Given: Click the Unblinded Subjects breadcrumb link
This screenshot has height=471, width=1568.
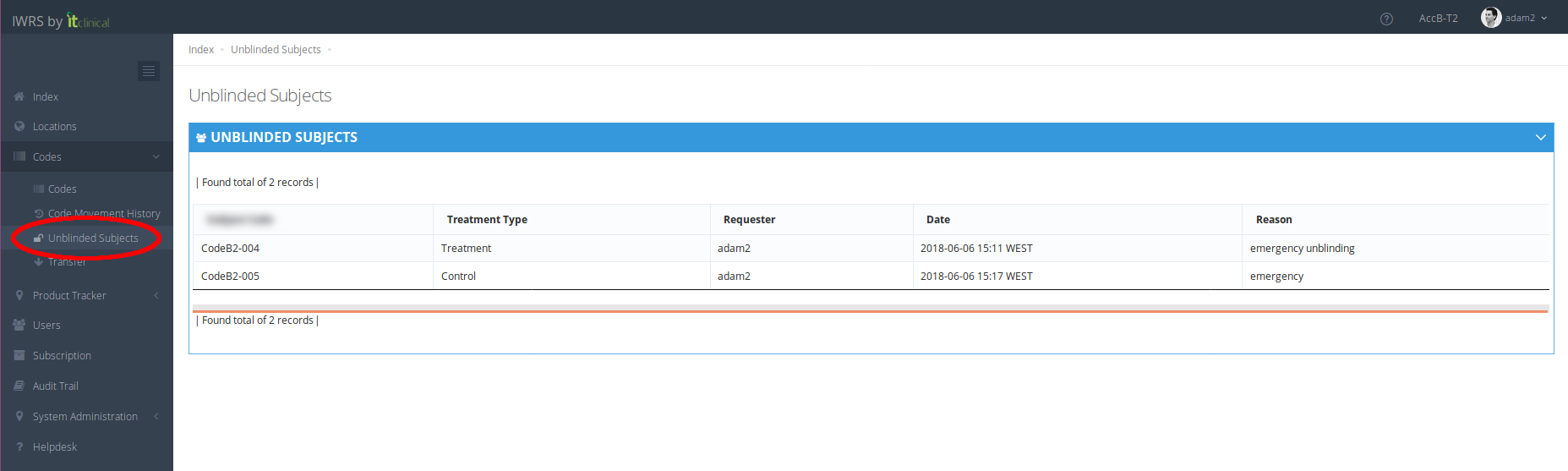Looking at the screenshot, I should pos(276,50).
